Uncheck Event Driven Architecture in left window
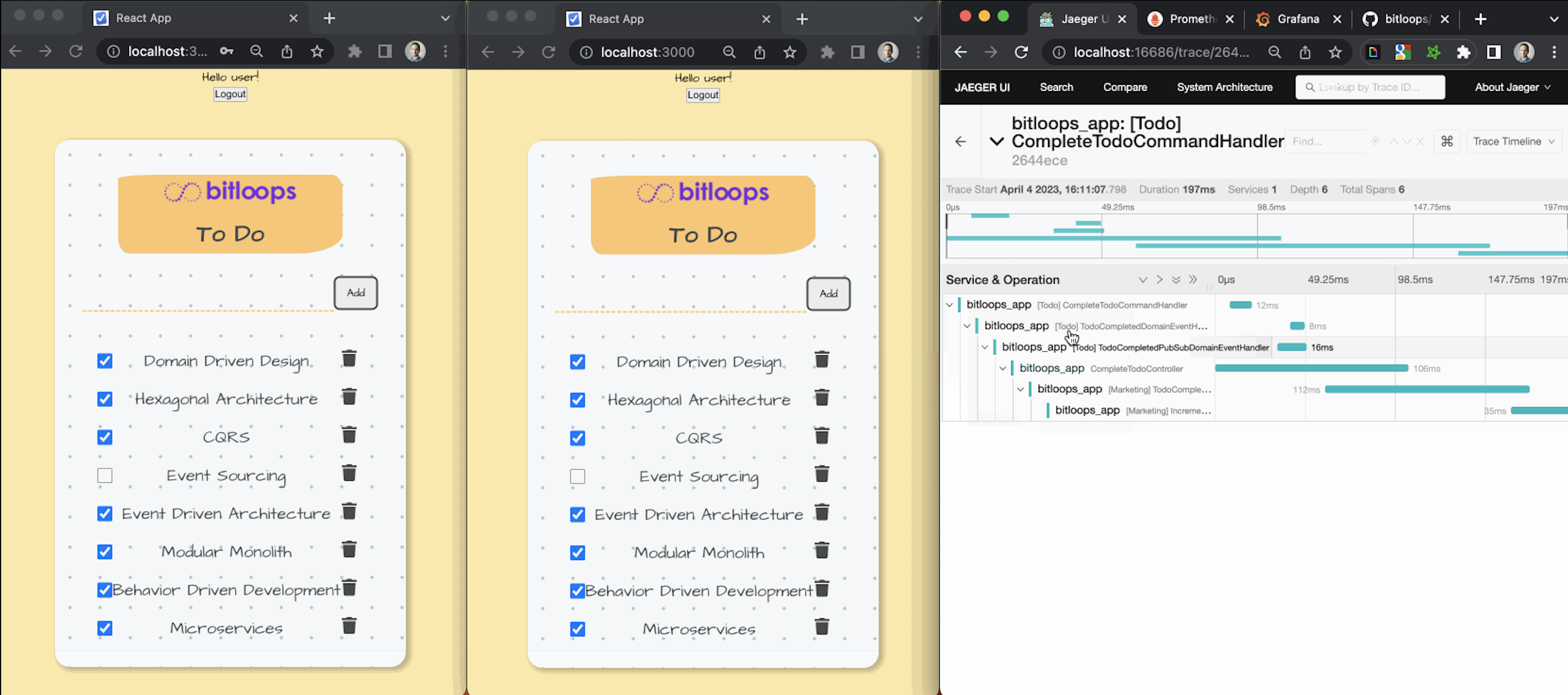 105,514
